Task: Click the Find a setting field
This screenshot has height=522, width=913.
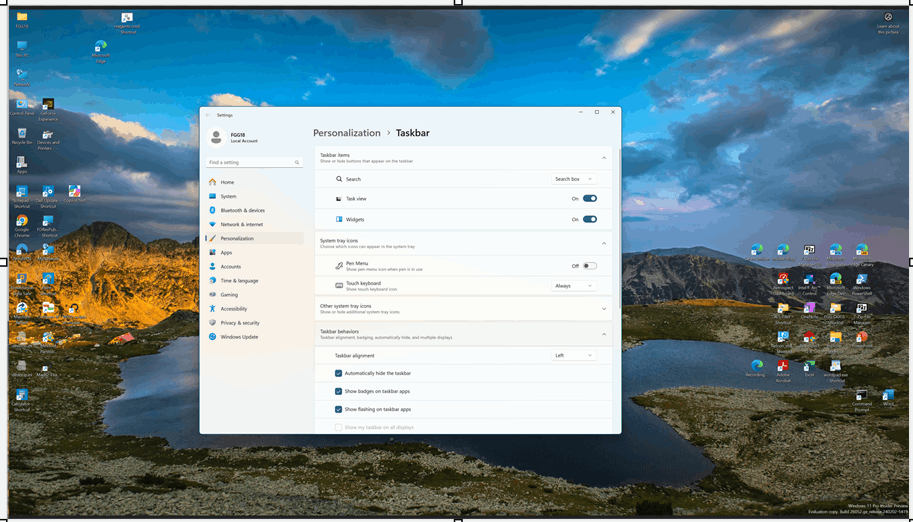Action: (x=254, y=163)
